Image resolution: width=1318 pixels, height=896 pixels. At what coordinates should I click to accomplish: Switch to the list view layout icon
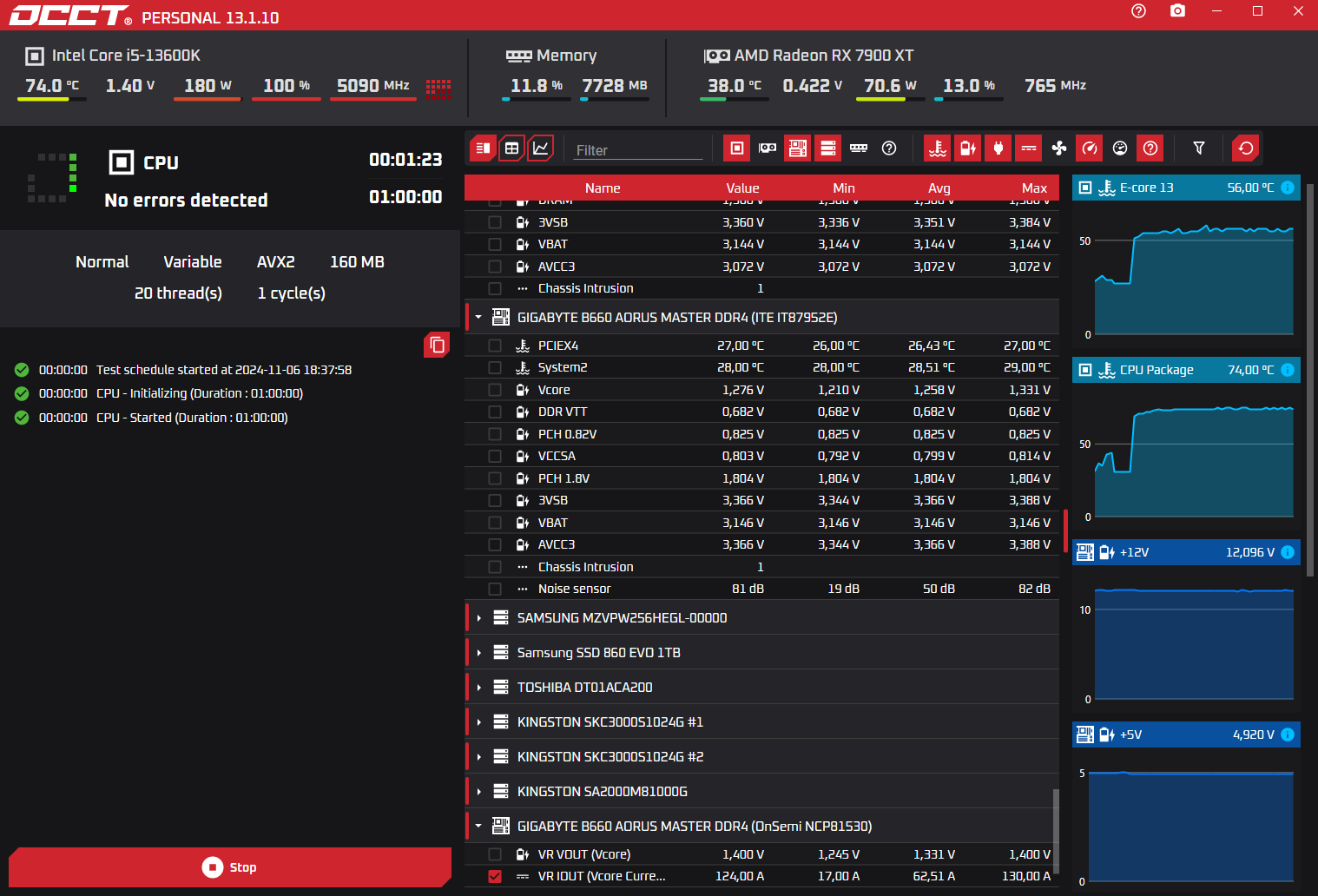tap(483, 148)
